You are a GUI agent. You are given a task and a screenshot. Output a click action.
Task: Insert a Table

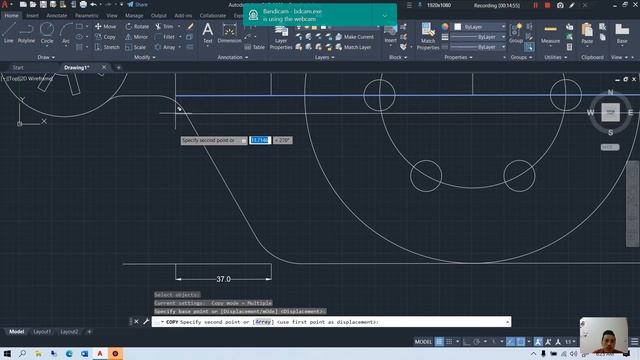pyautogui.click(x=255, y=47)
